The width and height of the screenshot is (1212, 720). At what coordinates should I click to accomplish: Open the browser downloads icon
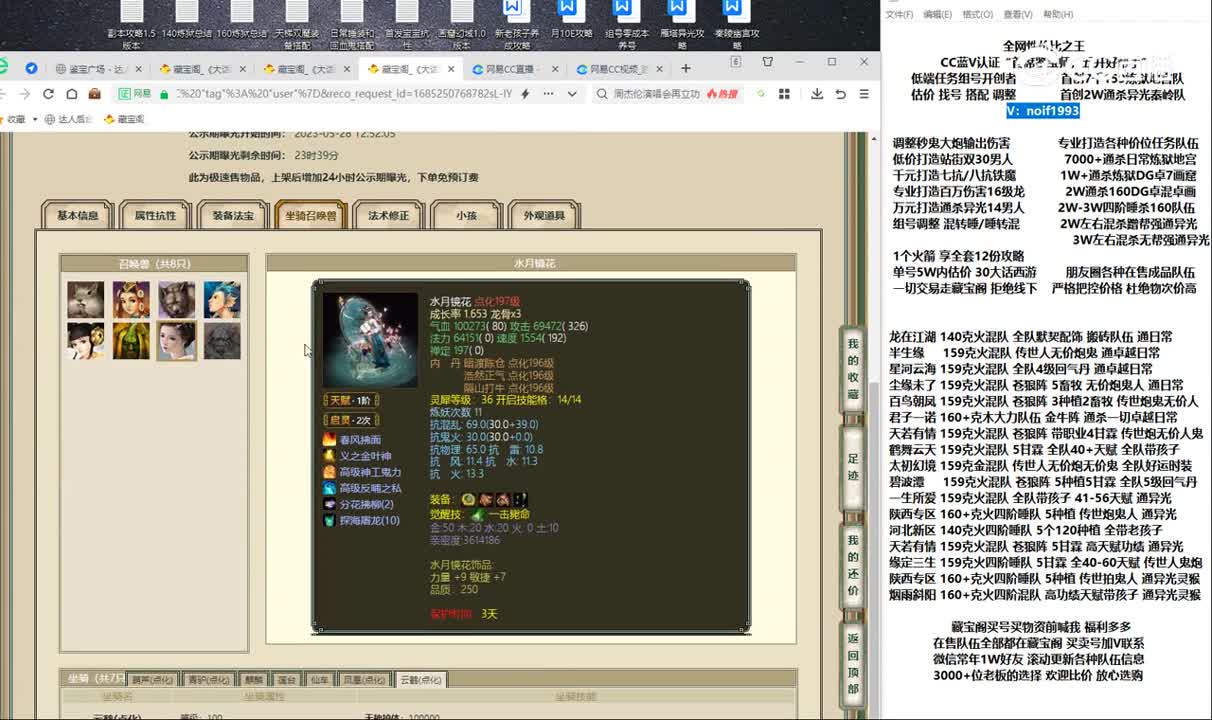(x=817, y=94)
